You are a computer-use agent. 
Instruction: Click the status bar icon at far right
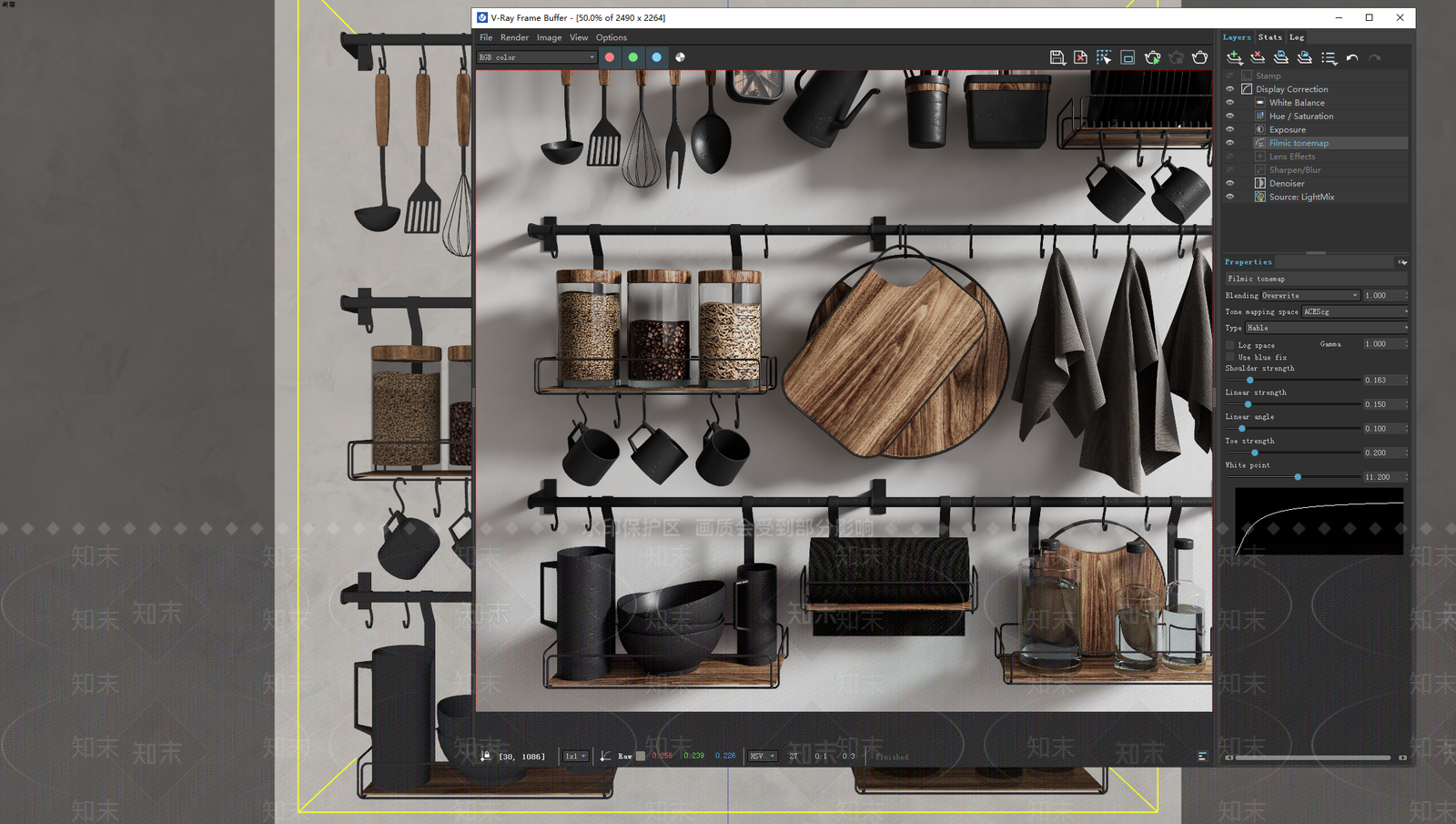pos(1202,756)
